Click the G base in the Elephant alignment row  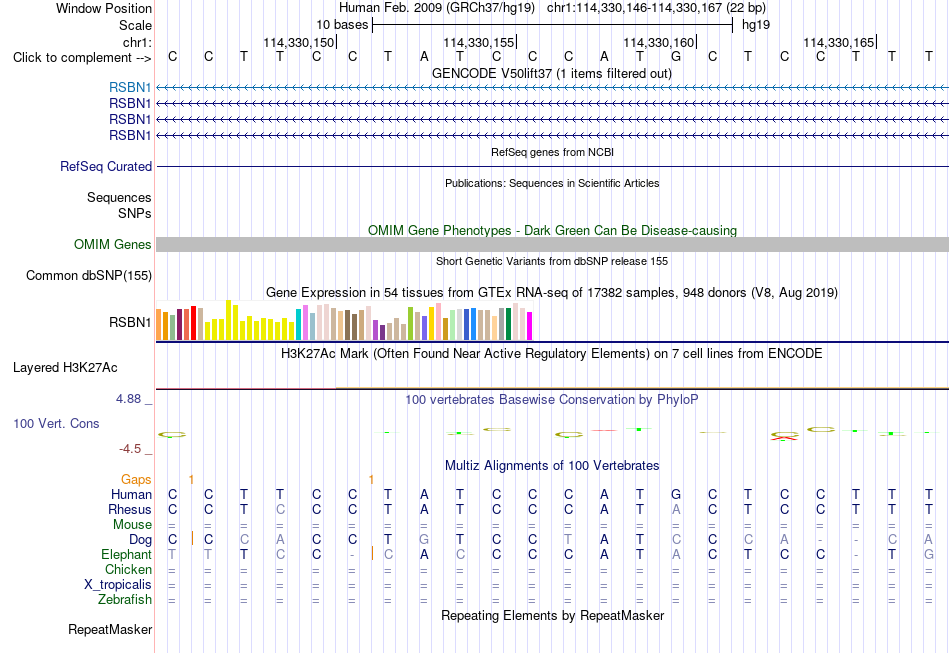tap(928, 555)
